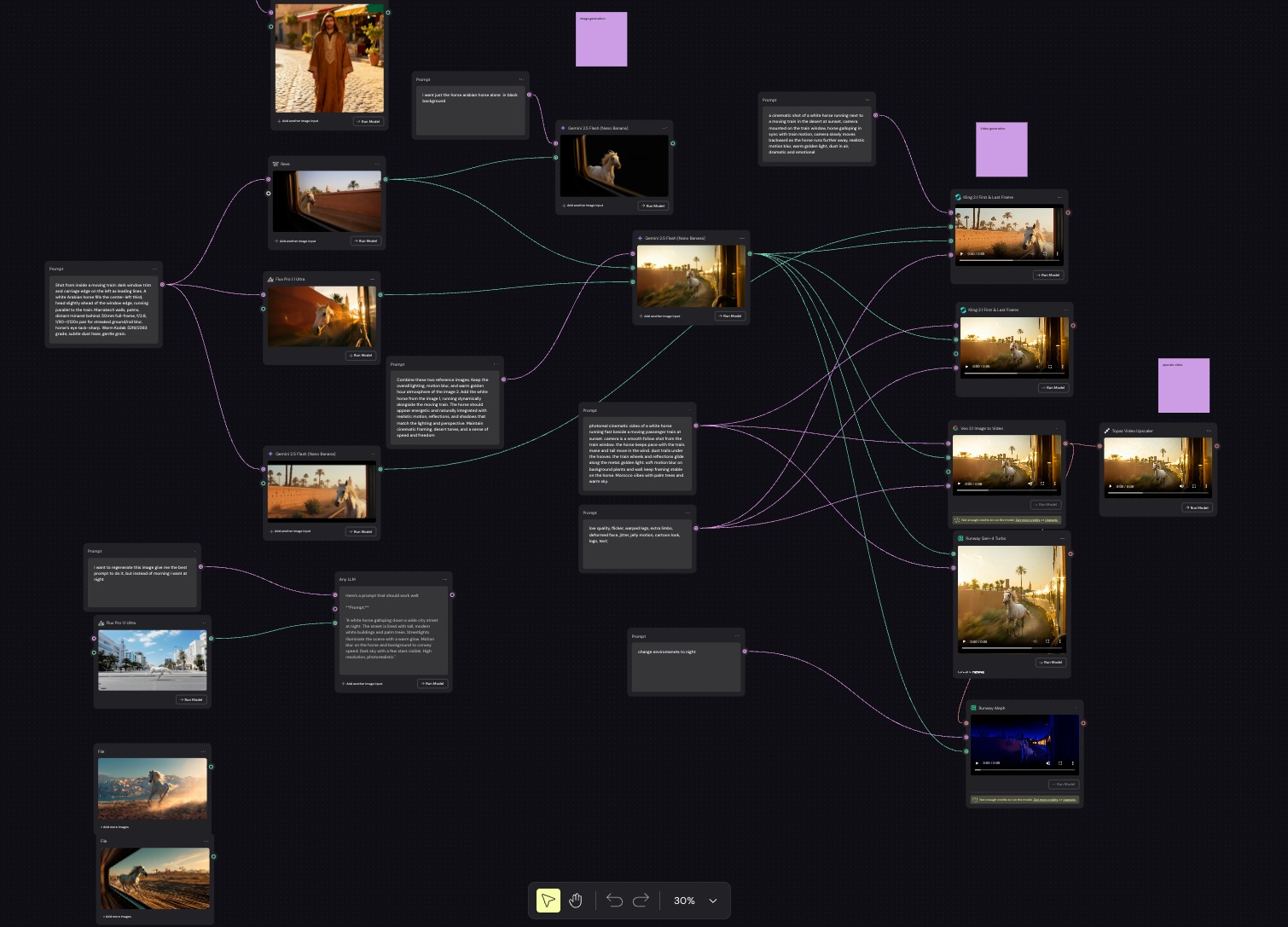Click the Reve node output connector
Image resolution: width=1288 pixels, height=927 pixels.
386,179
